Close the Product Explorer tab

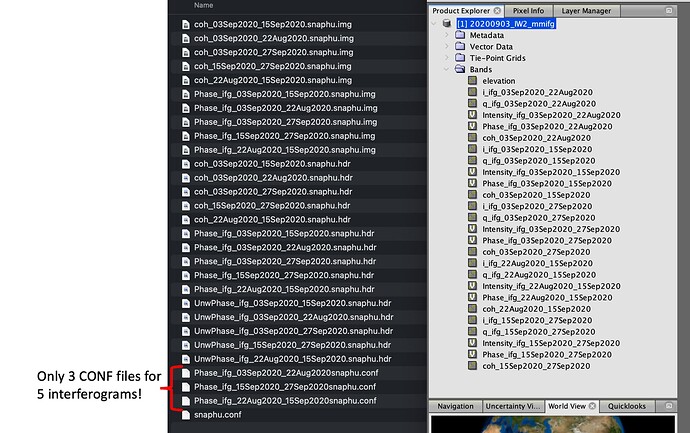497,11
